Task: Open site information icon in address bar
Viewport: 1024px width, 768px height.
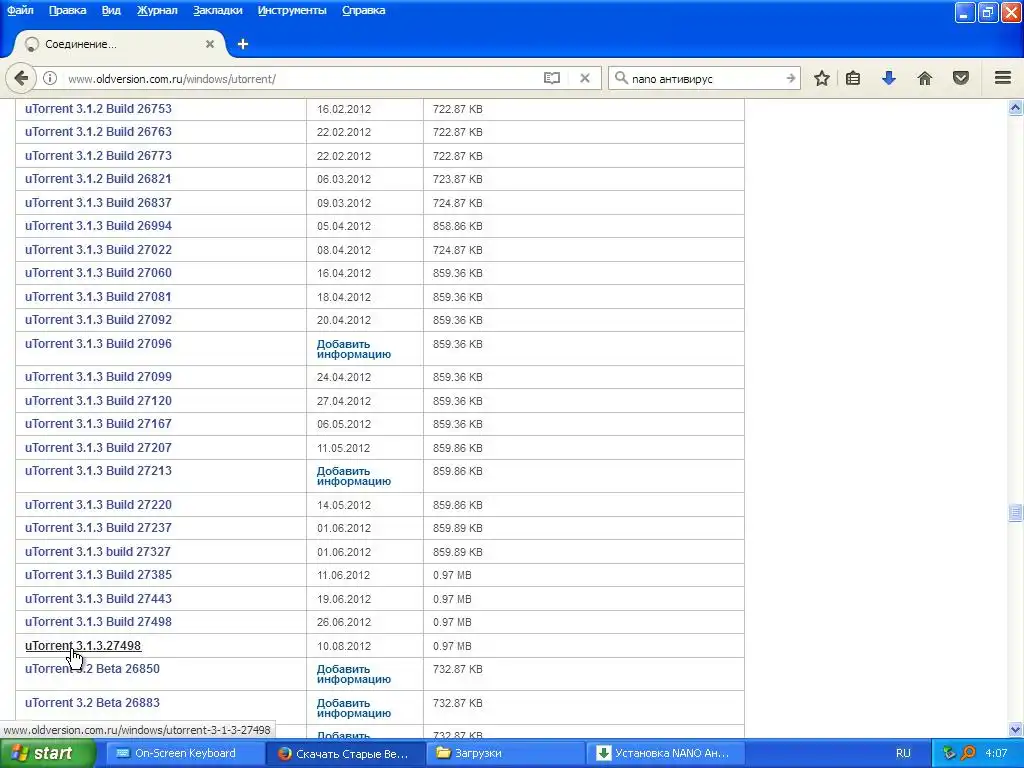Action: tap(50, 78)
